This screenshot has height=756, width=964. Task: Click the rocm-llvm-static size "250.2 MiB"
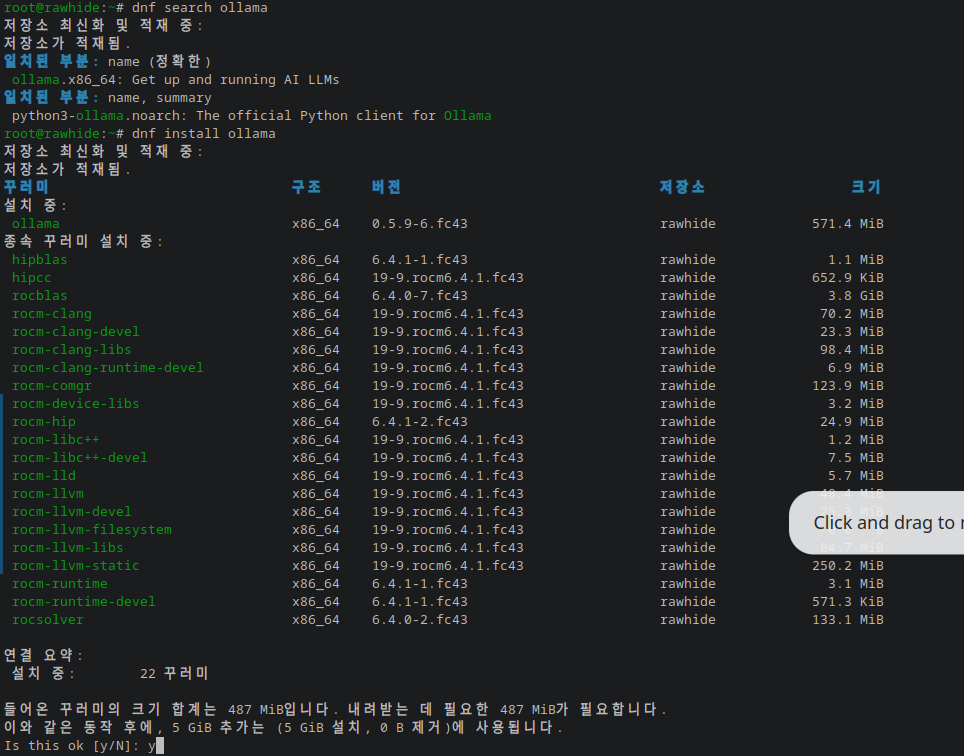click(848, 566)
